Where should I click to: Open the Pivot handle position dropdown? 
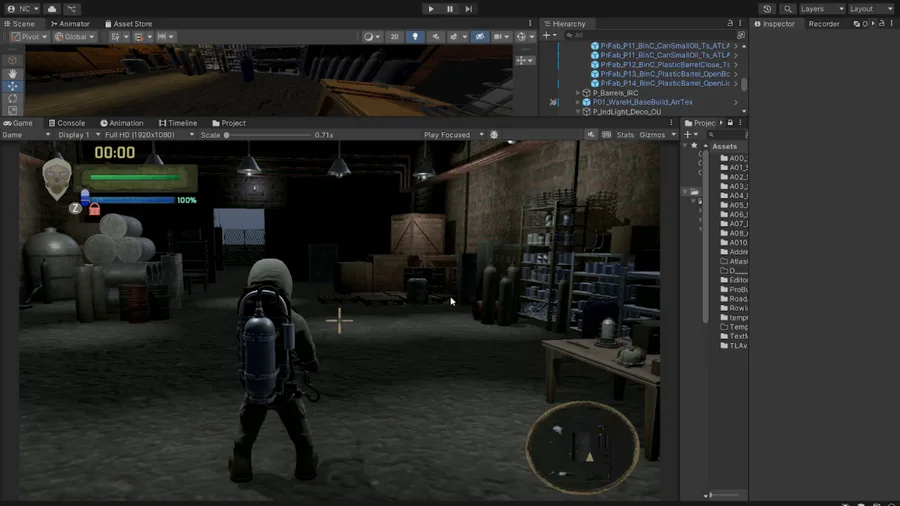(29, 37)
